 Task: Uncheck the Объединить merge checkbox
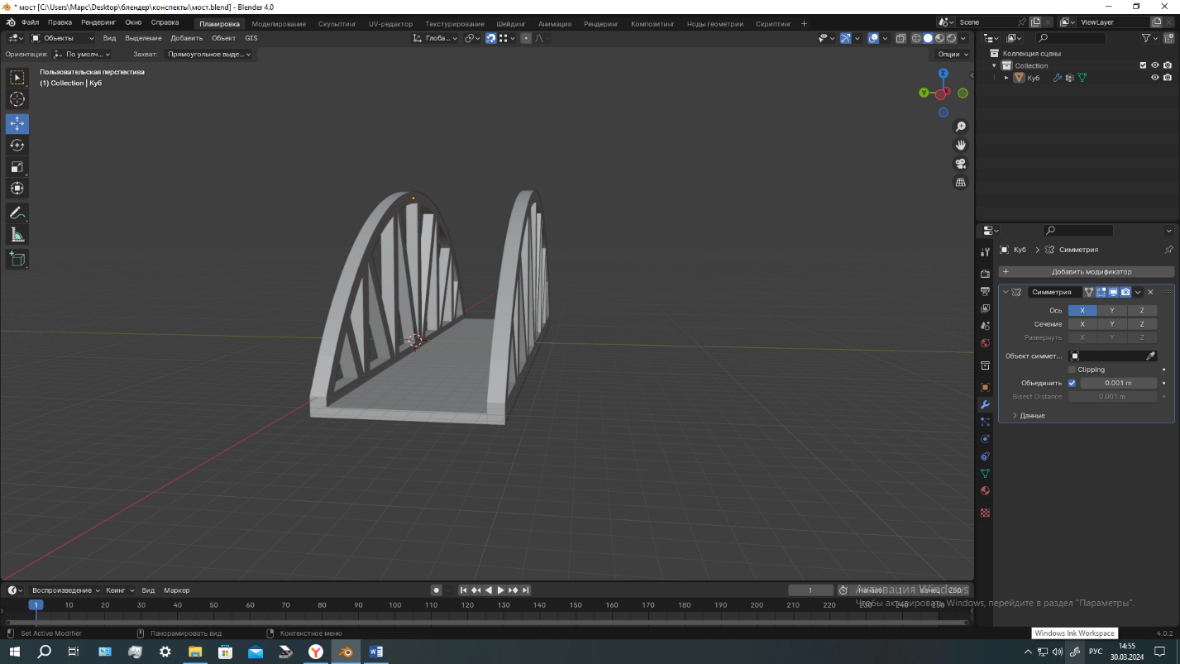tap(1072, 383)
